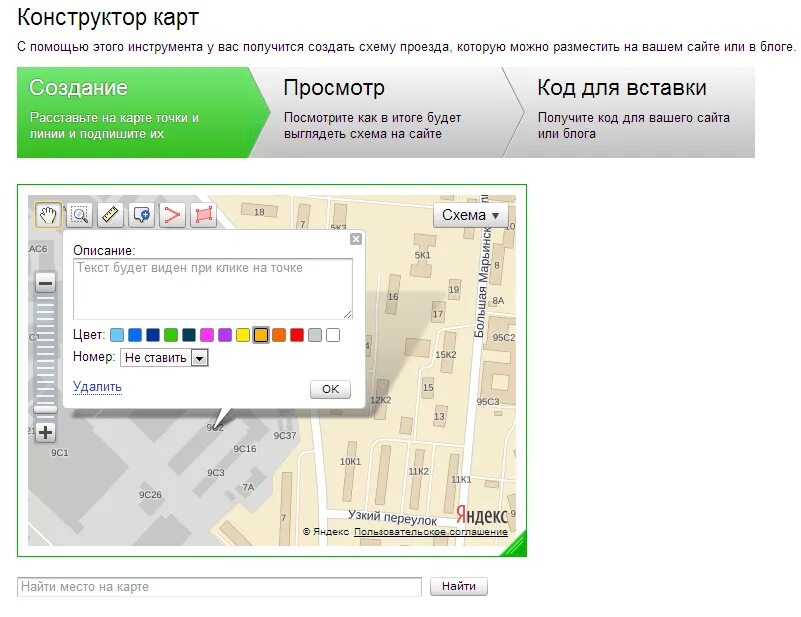Click the 'Найти место на карте' search field
Image resolution: width=801 pixels, height=617 pixels.
(x=219, y=587)
